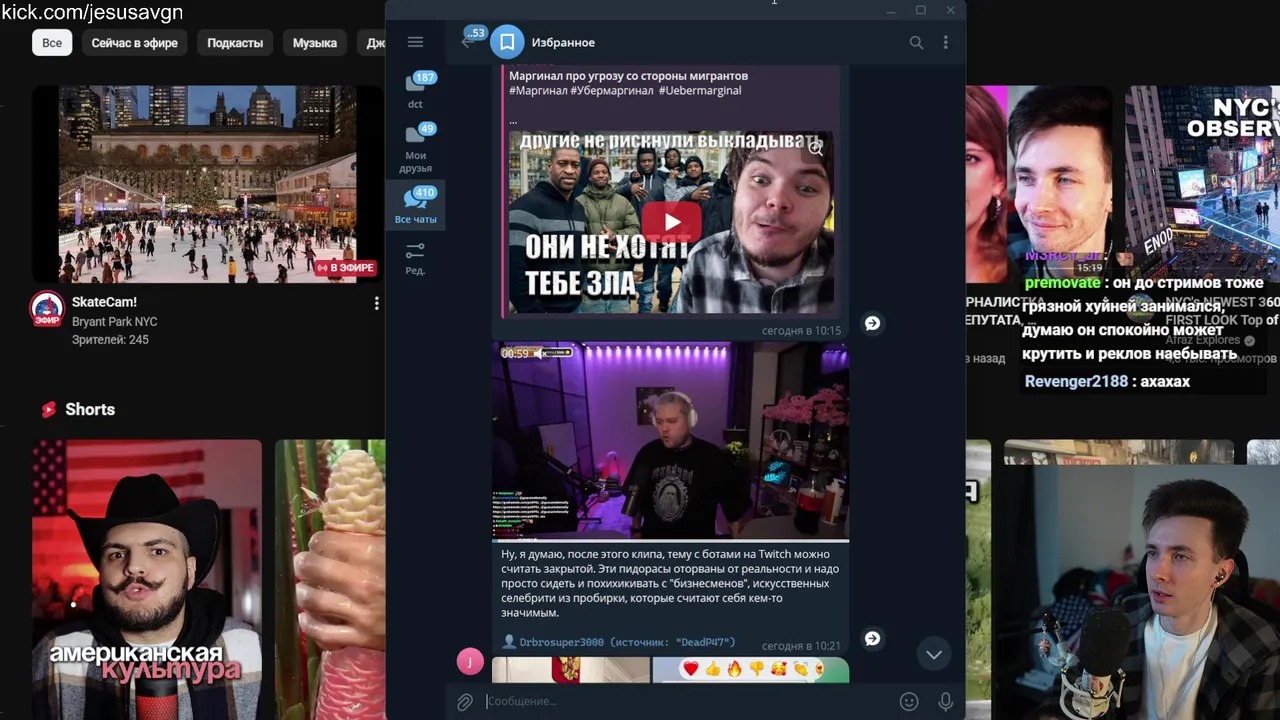React with the red heart emoji

(690, 669)
